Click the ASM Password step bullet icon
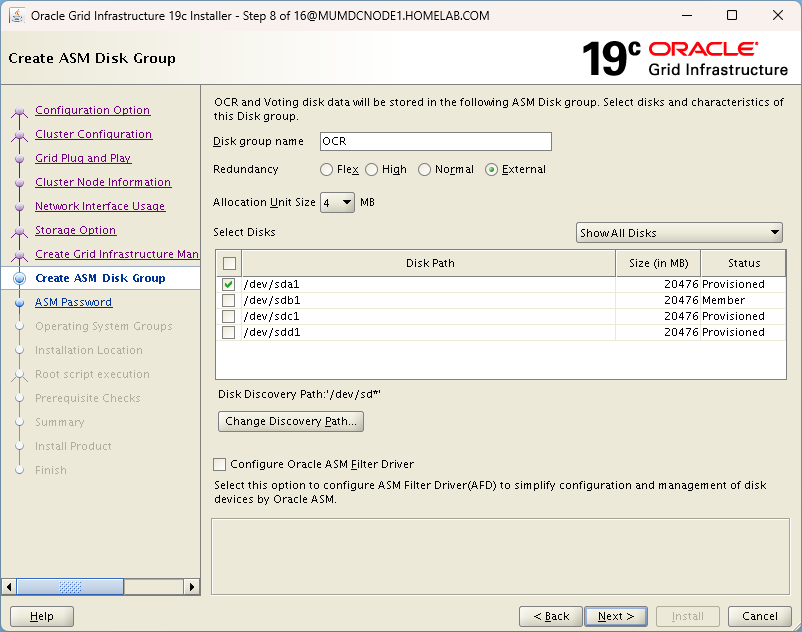802x632 pixels. click(x=18, y=302)
